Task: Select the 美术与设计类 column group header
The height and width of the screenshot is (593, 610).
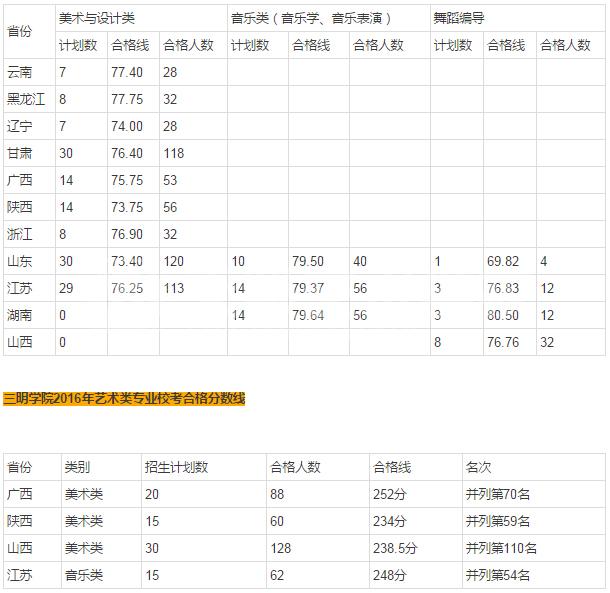Action: (x=98, y=18)
